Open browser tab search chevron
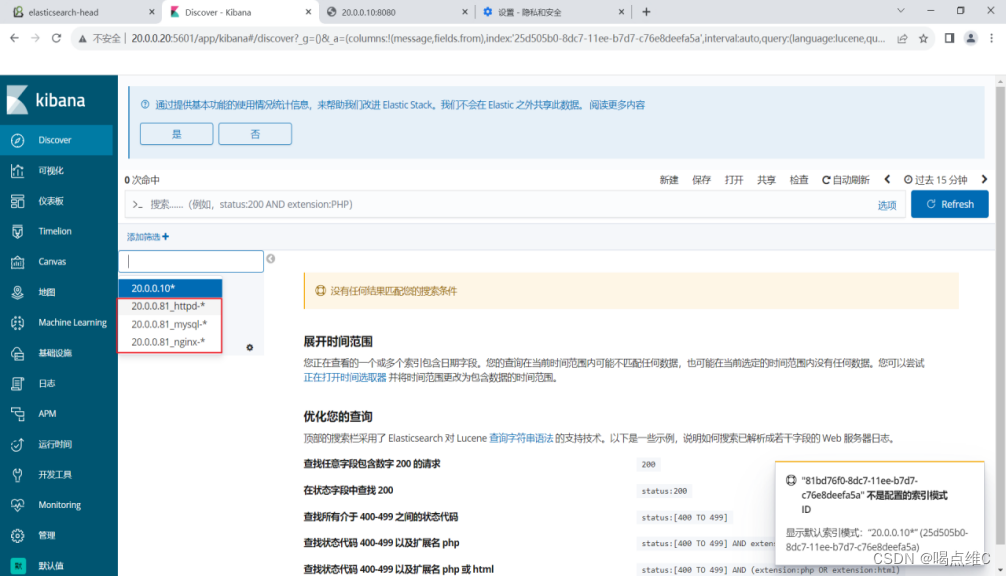Screen dimensions: 1006x576 (x=901, y=11)
